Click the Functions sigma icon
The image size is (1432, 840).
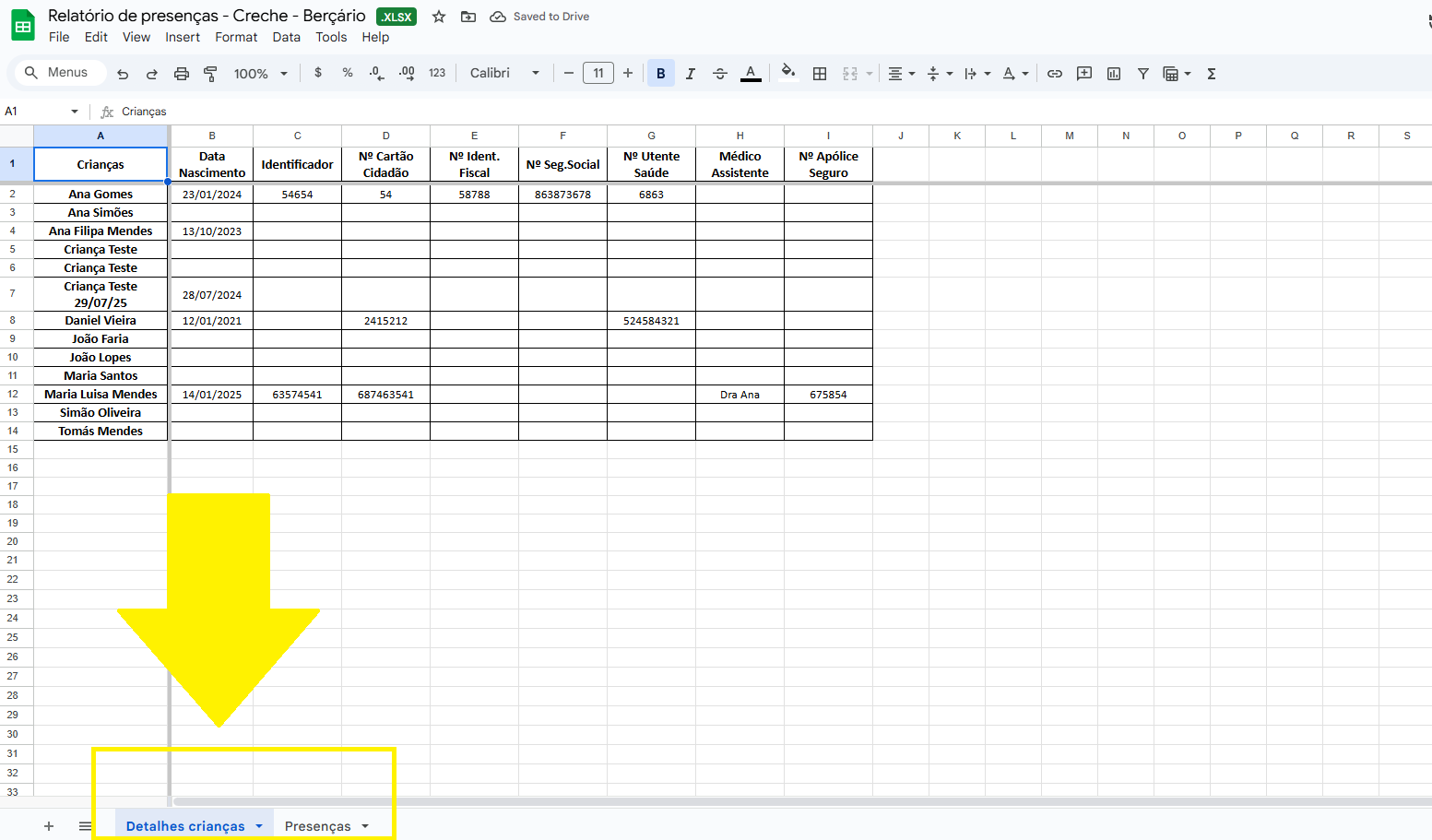click(1212, 73)
